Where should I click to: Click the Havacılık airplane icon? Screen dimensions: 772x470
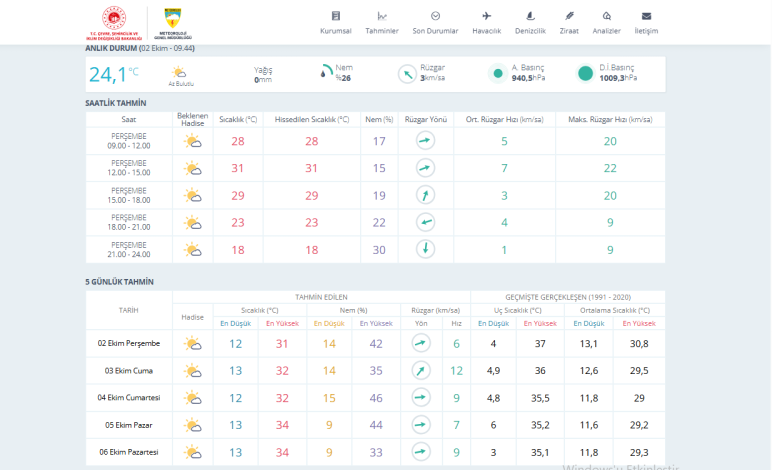click(487, 16)
